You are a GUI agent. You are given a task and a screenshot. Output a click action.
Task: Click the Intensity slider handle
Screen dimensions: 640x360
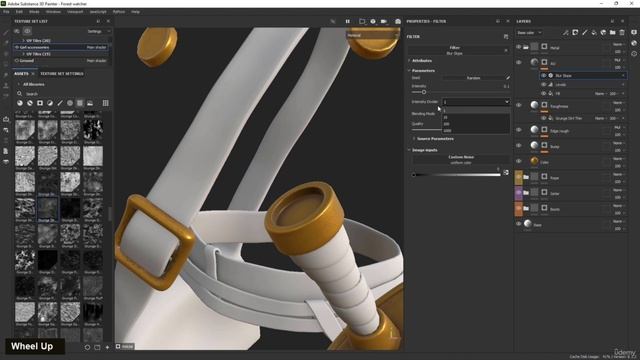pyautogui.click(x=424, y=92)
